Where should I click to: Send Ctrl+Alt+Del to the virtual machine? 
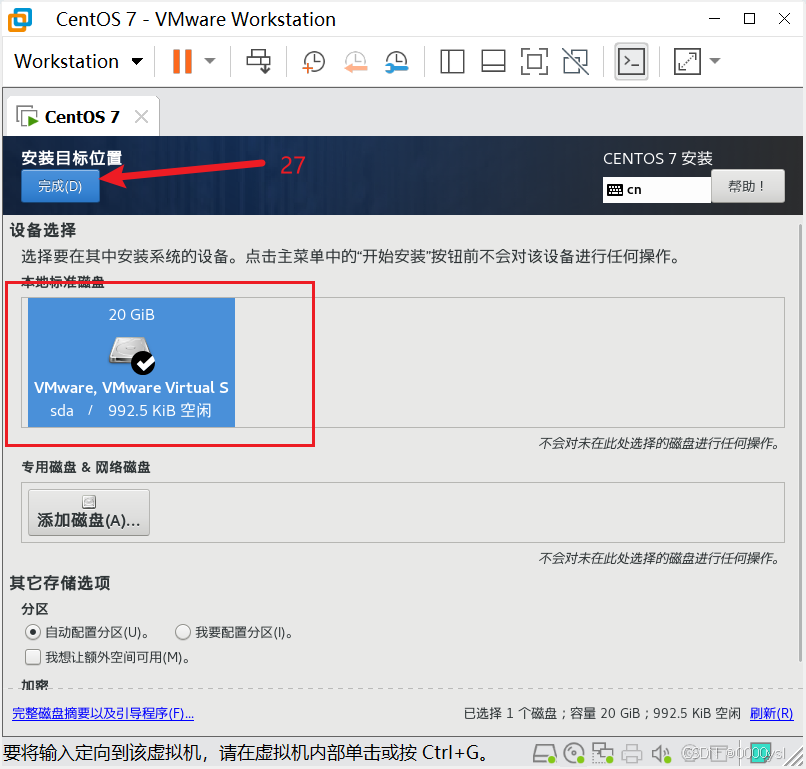coord(258,61)
